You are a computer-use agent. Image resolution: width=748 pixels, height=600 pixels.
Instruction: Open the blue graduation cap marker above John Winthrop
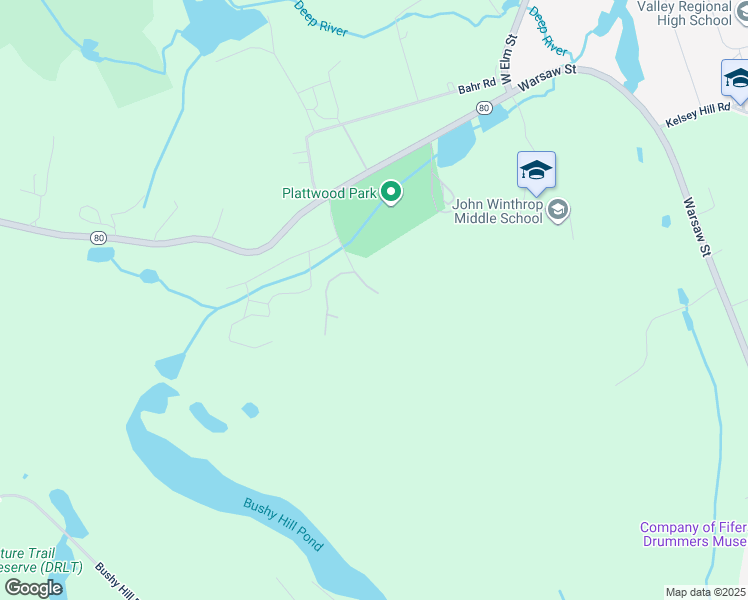pos(536,174)
